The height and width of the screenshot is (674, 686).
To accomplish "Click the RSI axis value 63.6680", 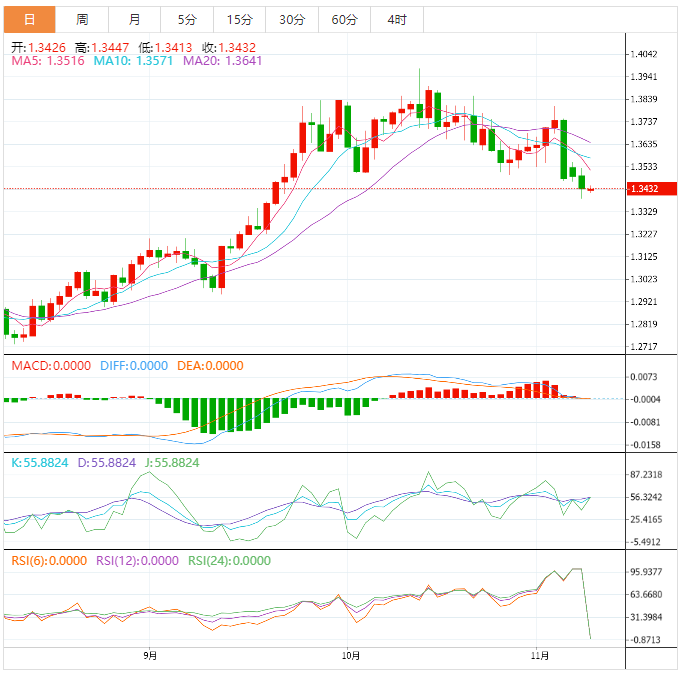I will (x=646, y=595).
